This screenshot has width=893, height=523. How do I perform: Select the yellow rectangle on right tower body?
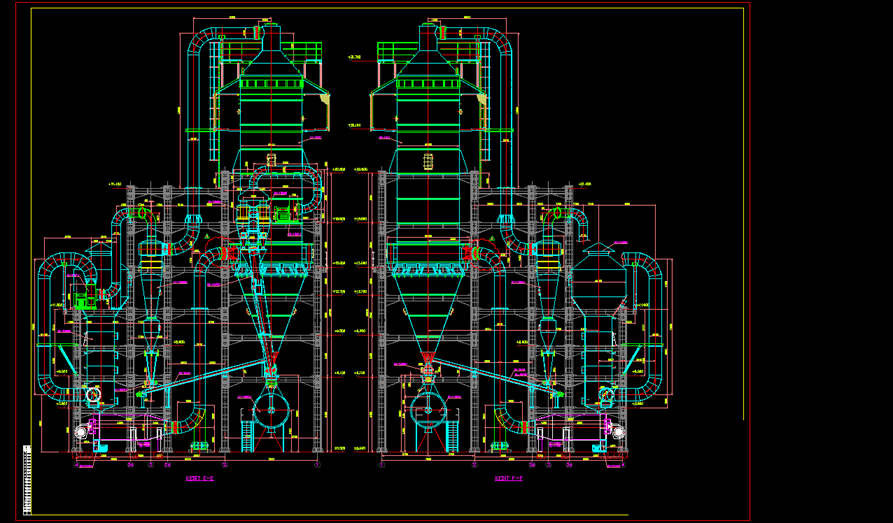pos(427,160)
